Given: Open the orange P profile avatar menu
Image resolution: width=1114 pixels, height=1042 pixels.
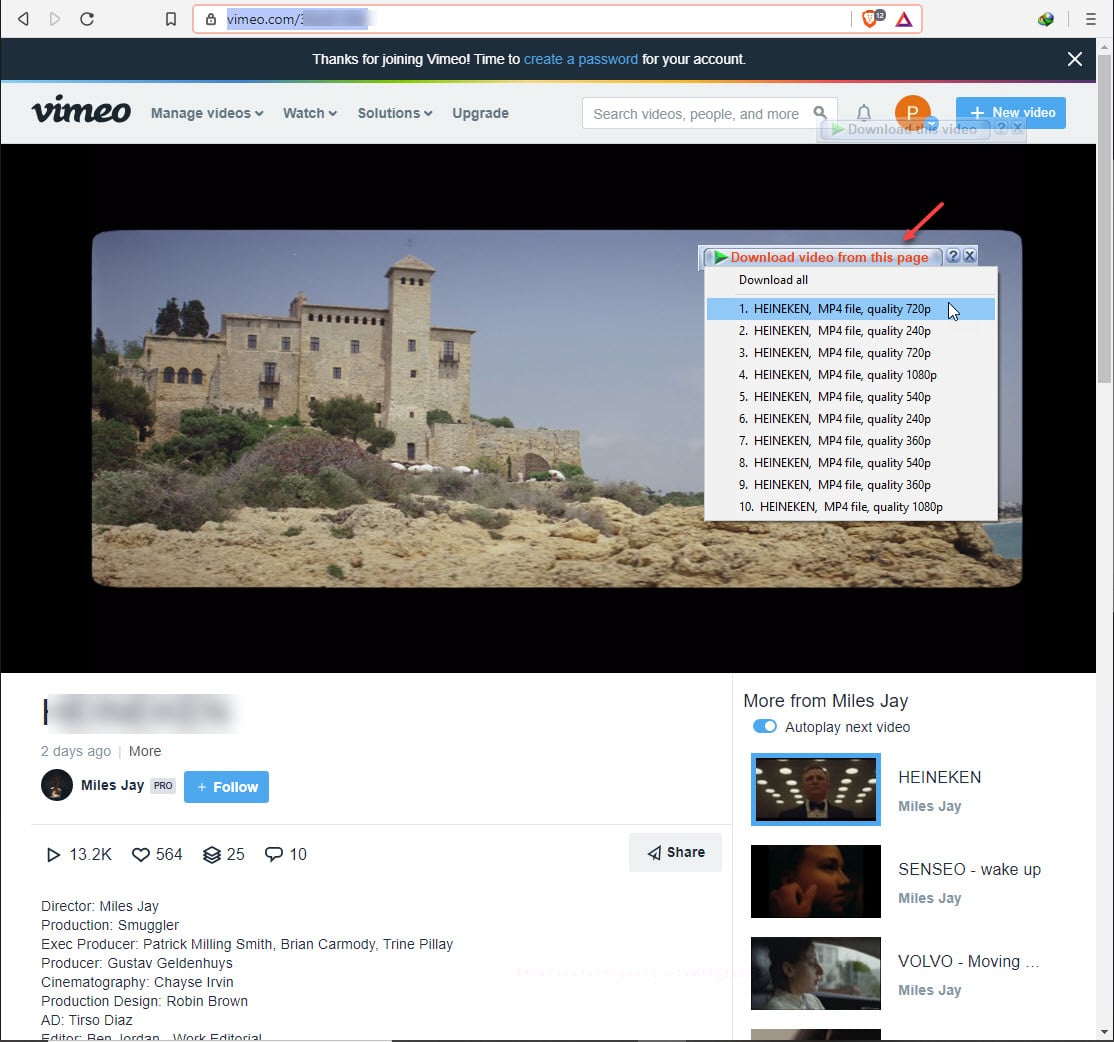Looking at the screenshot, I should coord(912,112).
